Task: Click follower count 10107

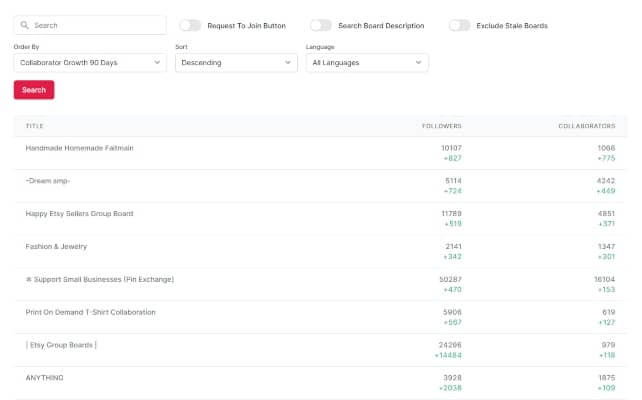Action: 451,148
